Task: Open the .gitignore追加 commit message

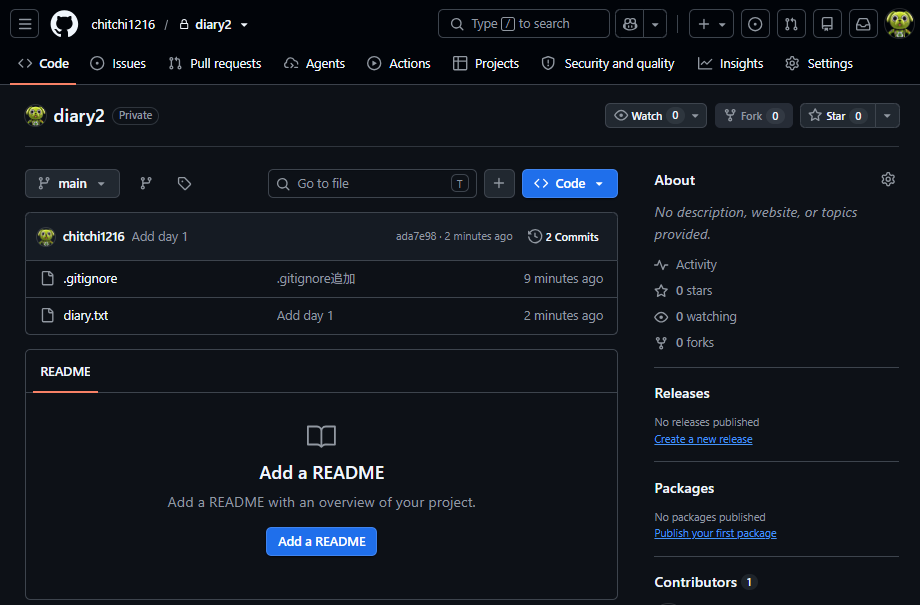Action: coord(316,279)
